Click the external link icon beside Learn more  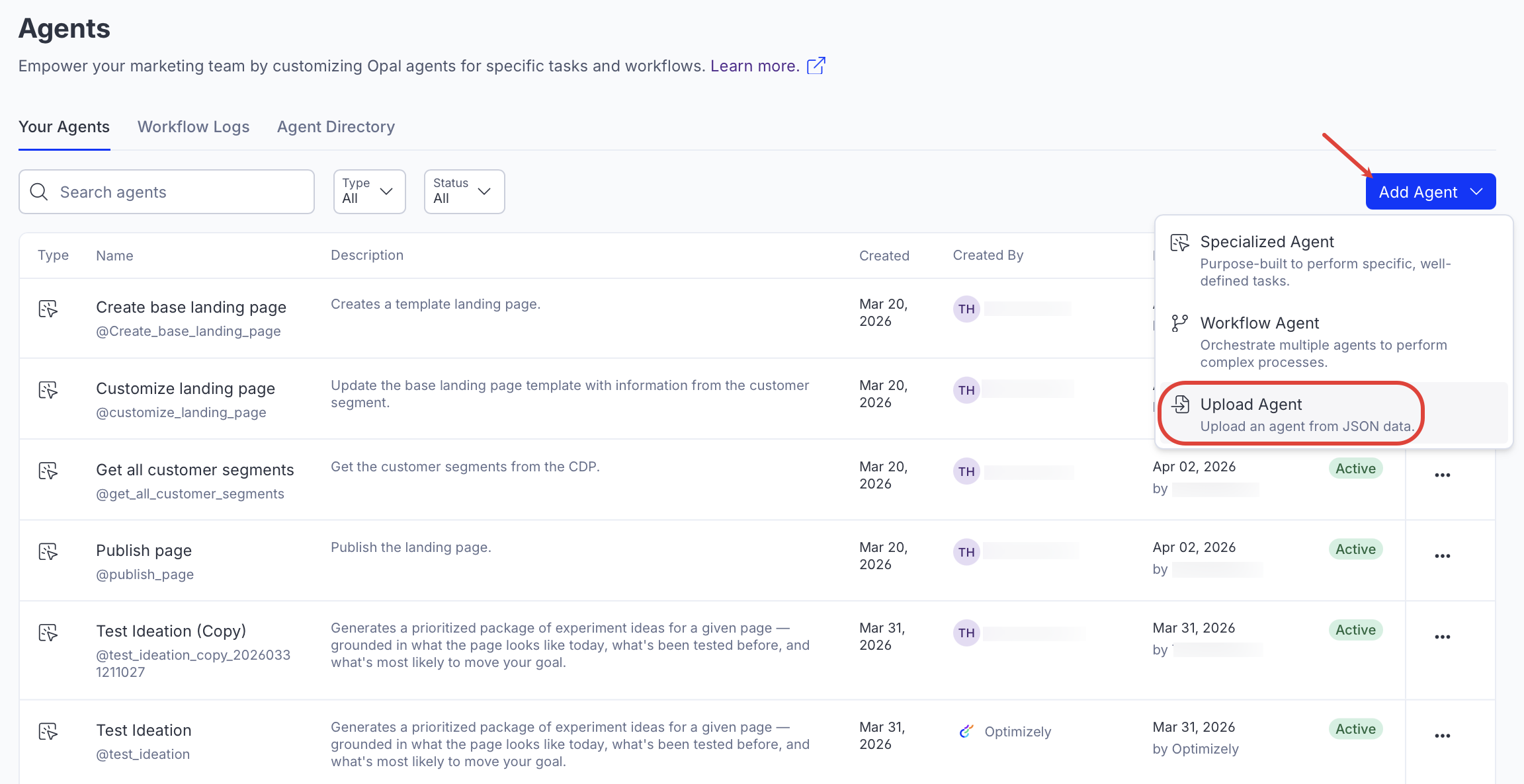click(x=816, y=65)
